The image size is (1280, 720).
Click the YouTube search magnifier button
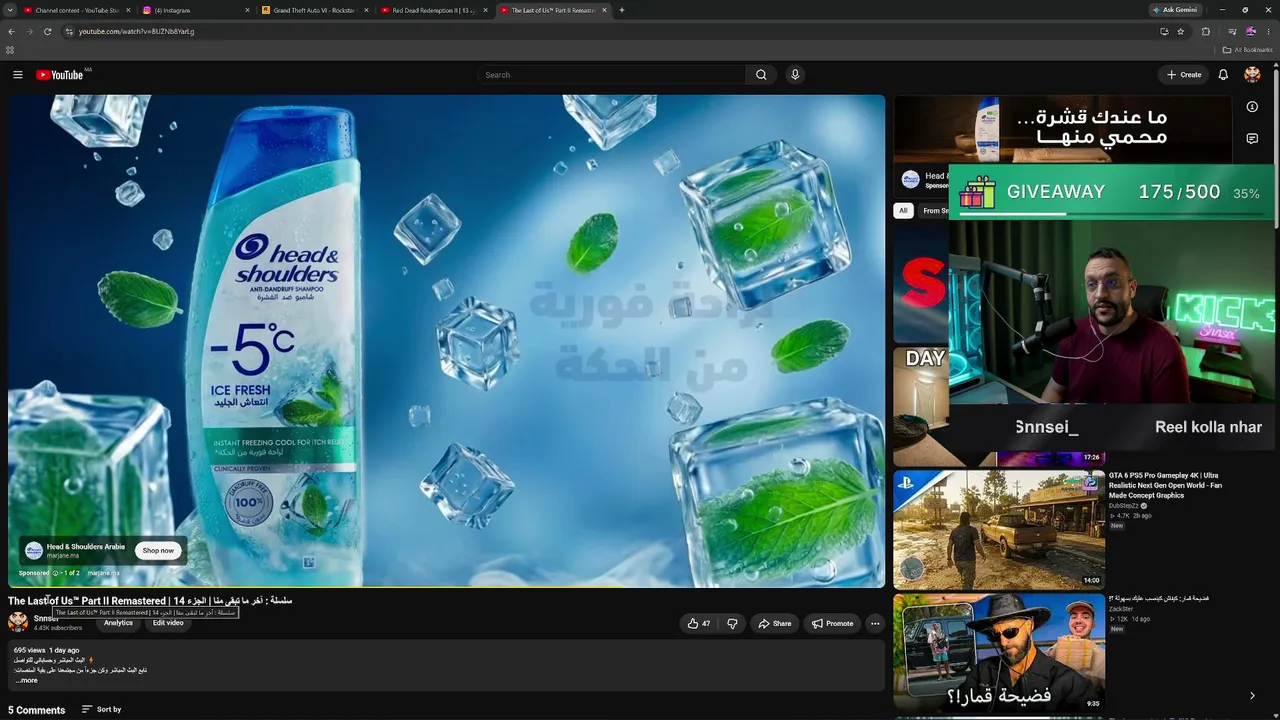761,75
